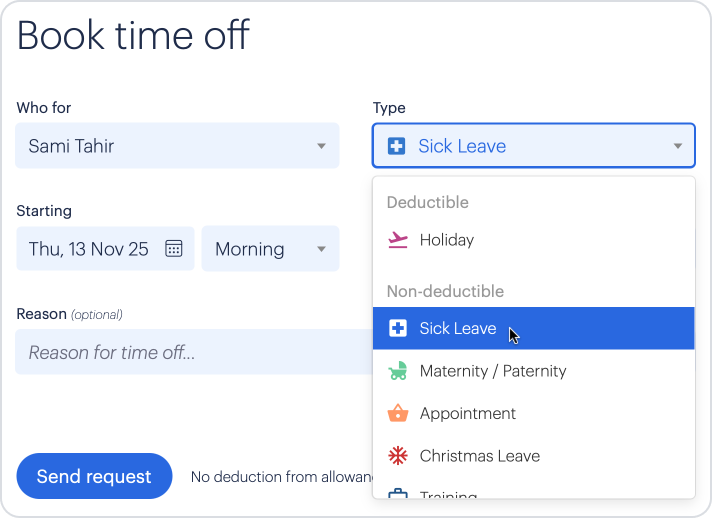
Task: Collapse the Type dropdown using its arrow
Action: point(677,146)
